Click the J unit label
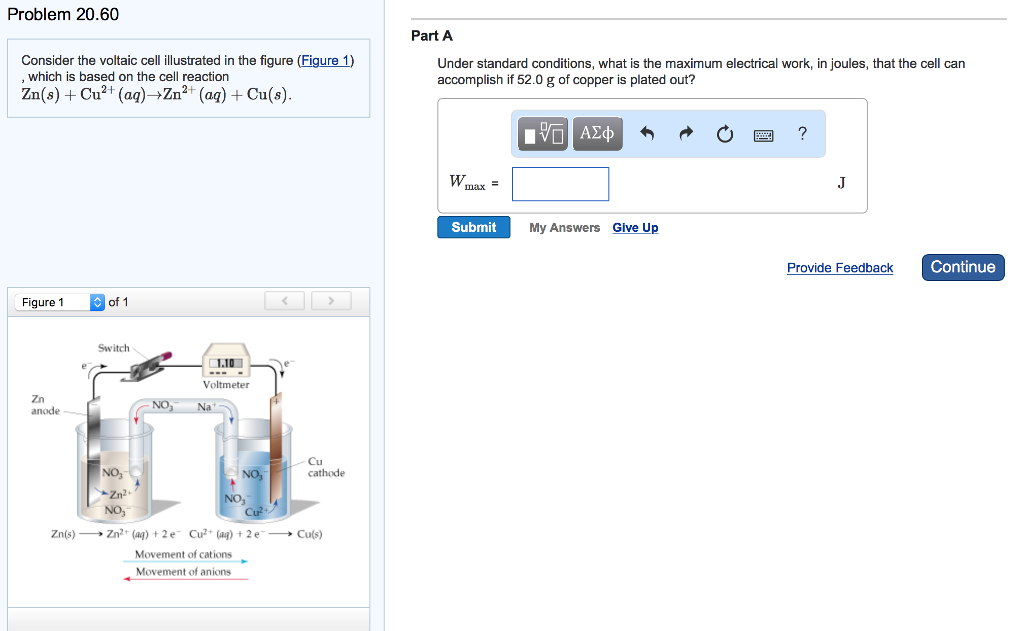 coord(842,183)
